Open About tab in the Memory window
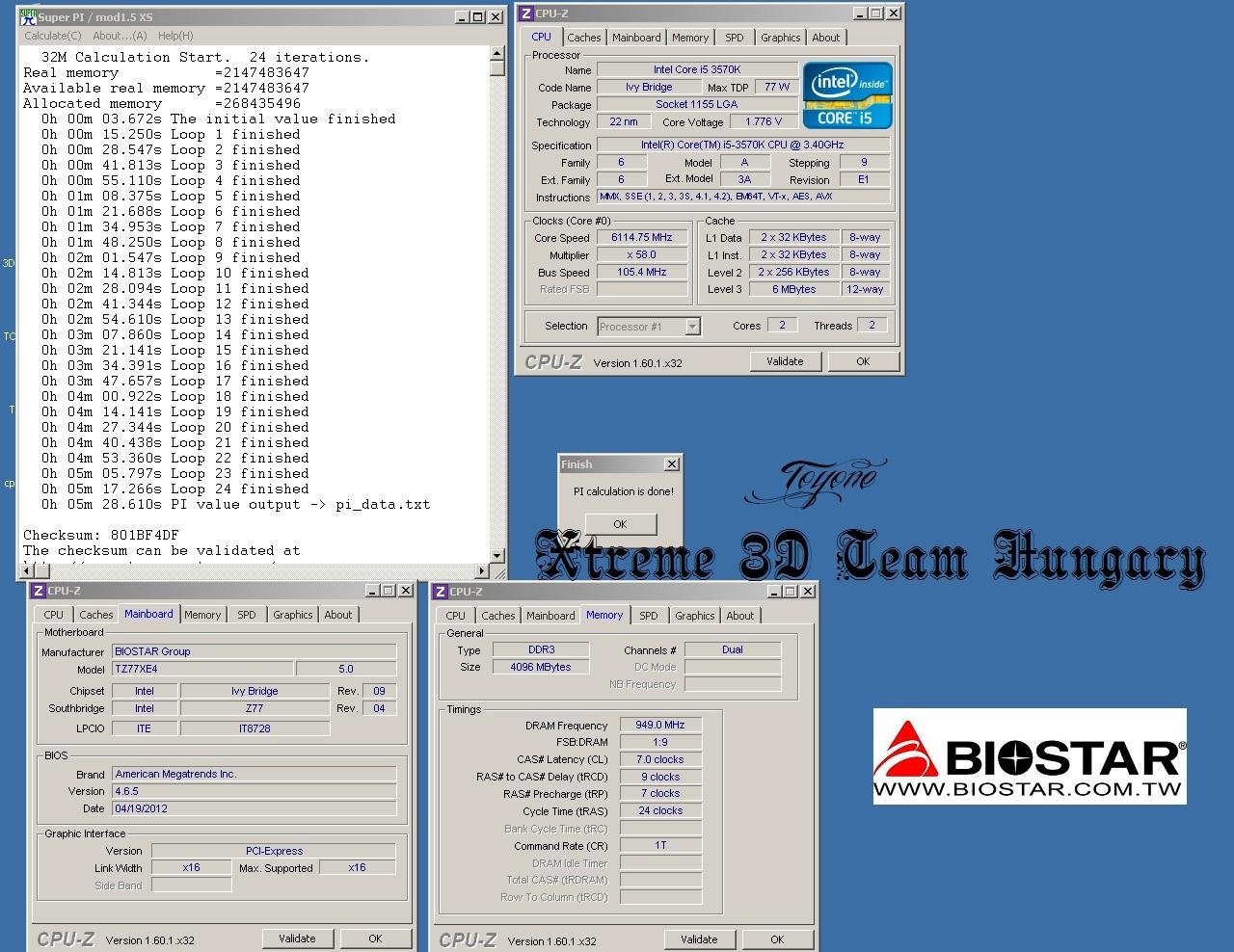Screen dimensions: 1234x952 click(739, 616)
